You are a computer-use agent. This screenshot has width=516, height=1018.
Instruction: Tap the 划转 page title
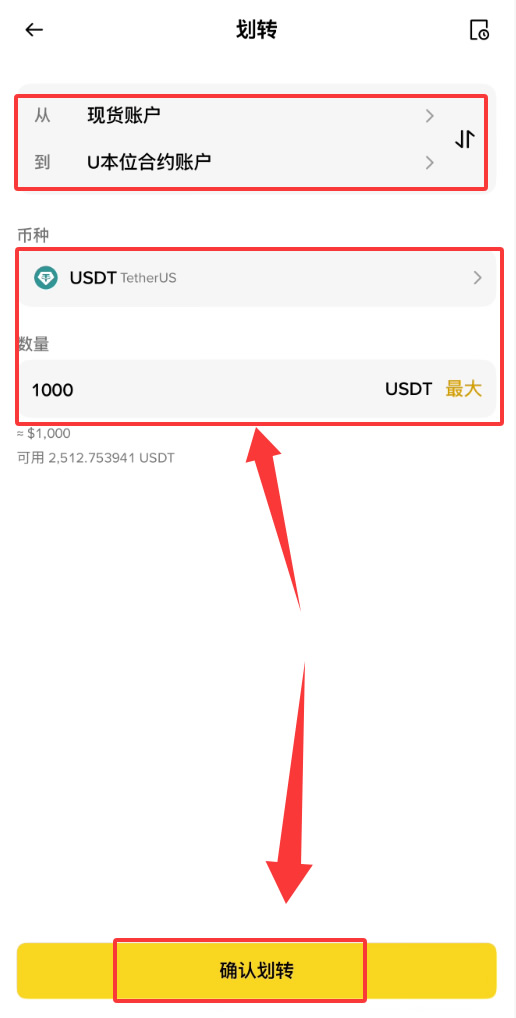point(257,30)
